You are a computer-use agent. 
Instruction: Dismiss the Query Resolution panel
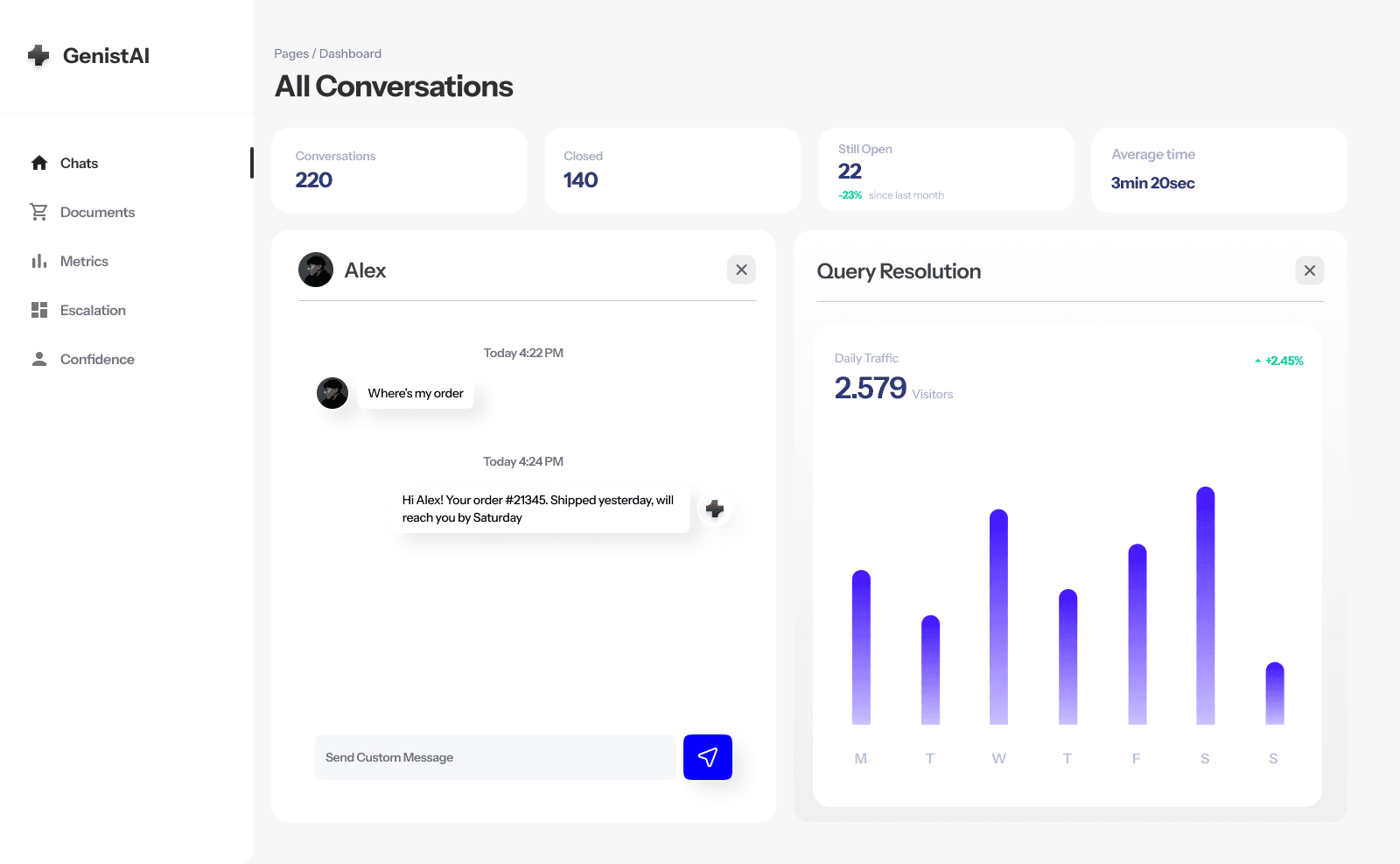point(1309,270)
